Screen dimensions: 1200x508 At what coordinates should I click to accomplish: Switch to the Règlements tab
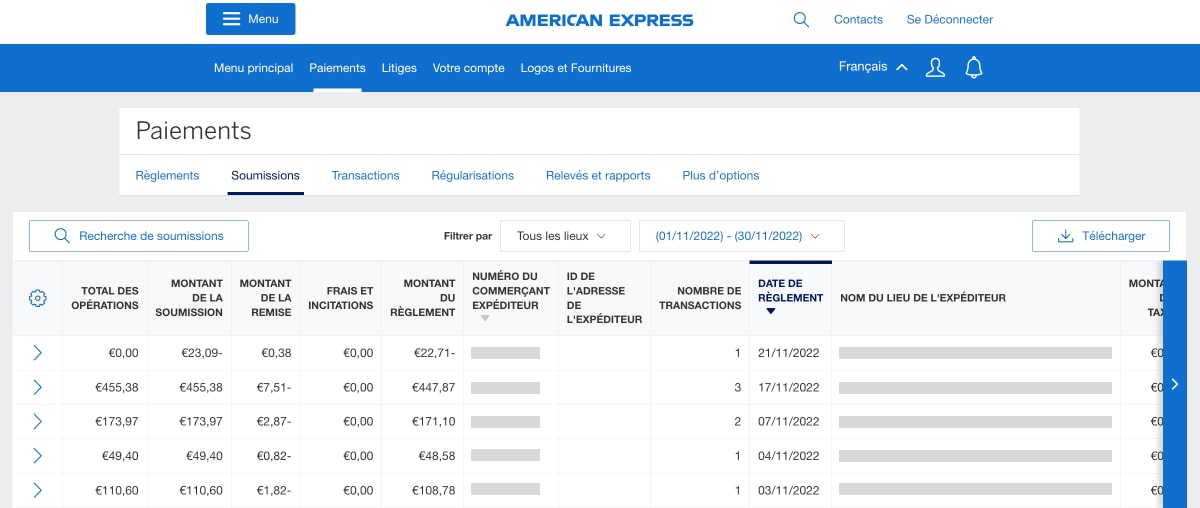pos(167,175)
